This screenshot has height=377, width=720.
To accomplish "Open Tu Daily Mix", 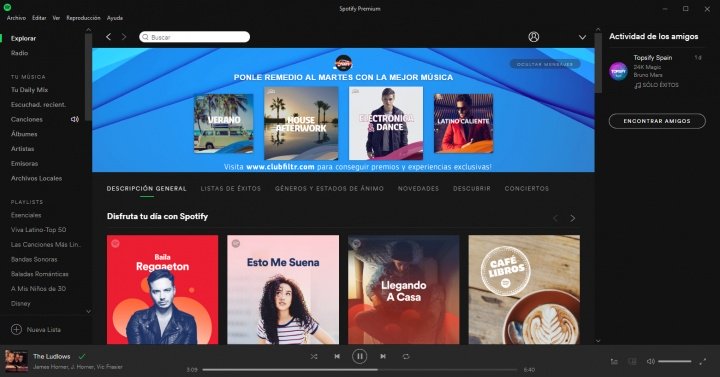I will [29, 90].
